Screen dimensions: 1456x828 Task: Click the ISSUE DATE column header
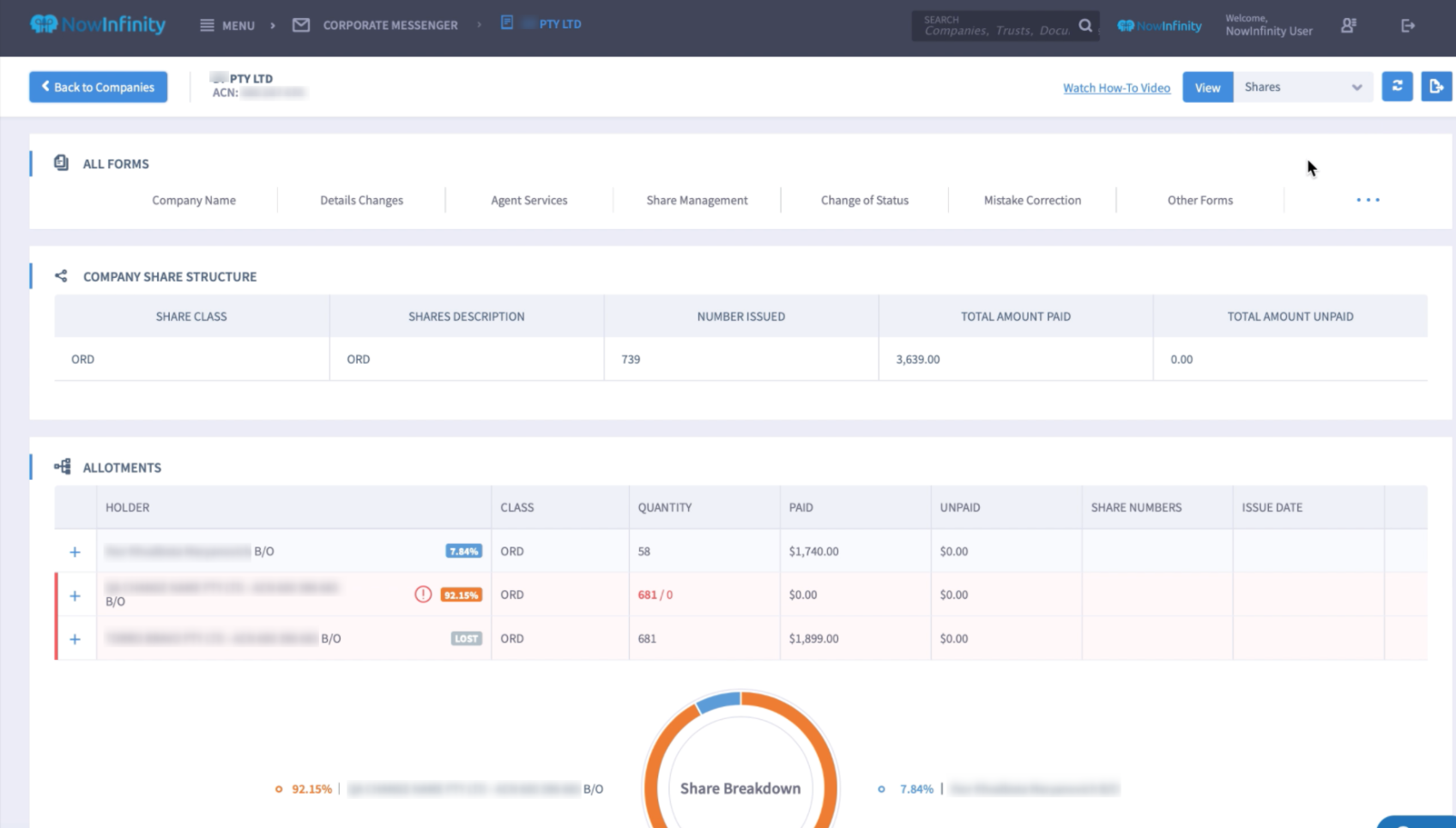point(1272,507)
